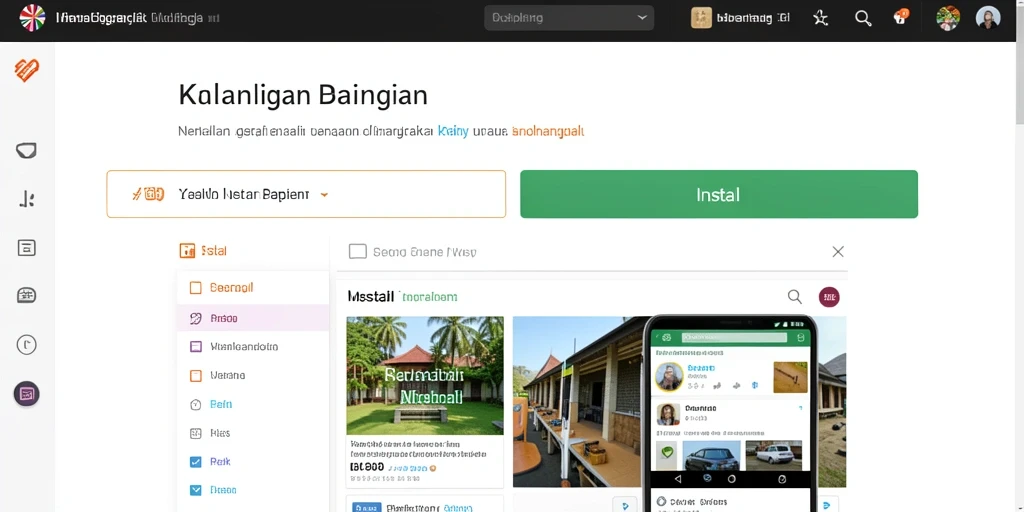Select the highlighted Rnsoo list row

click(253, 318)
